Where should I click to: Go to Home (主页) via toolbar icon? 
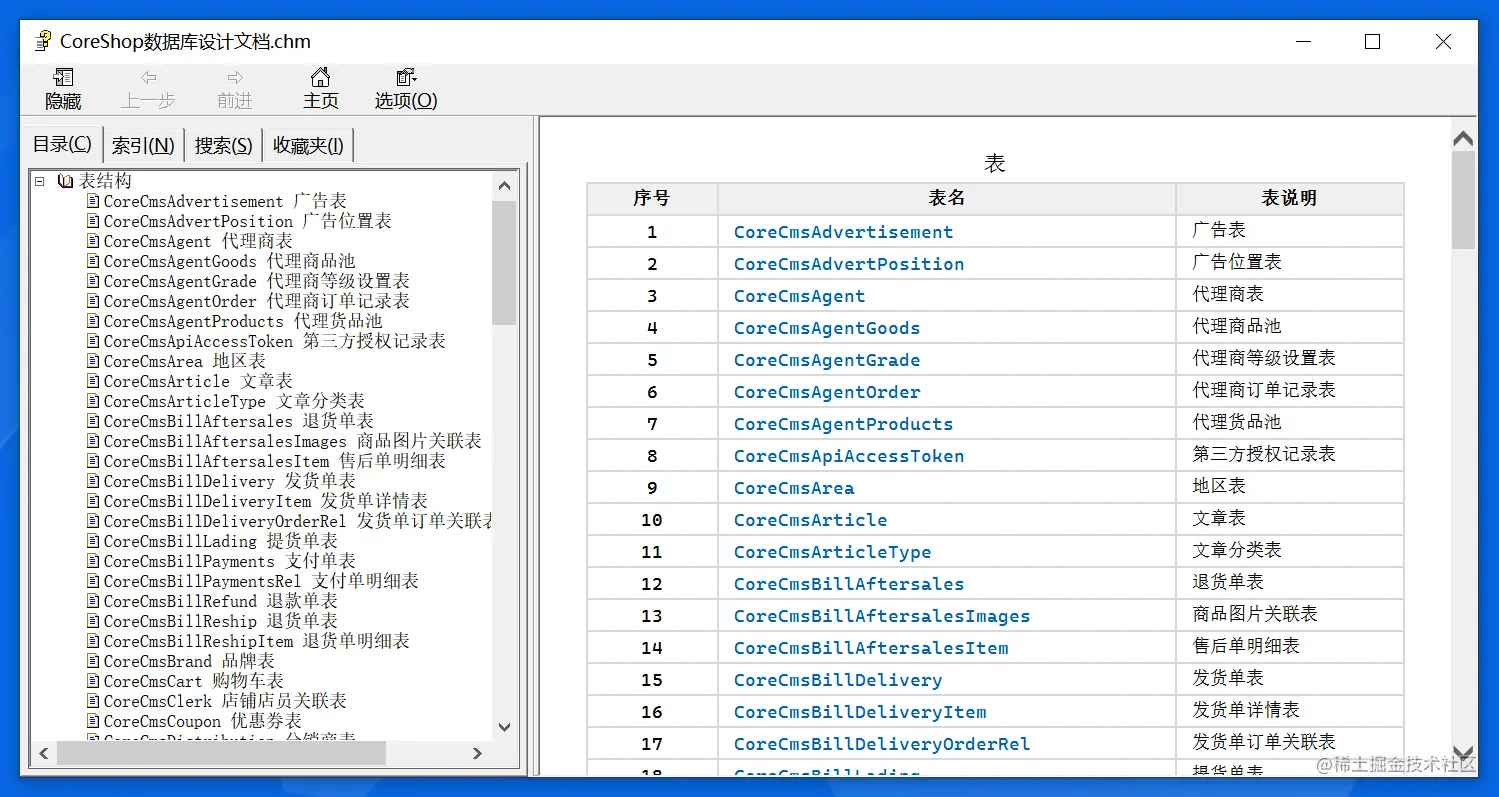[320, 77]
